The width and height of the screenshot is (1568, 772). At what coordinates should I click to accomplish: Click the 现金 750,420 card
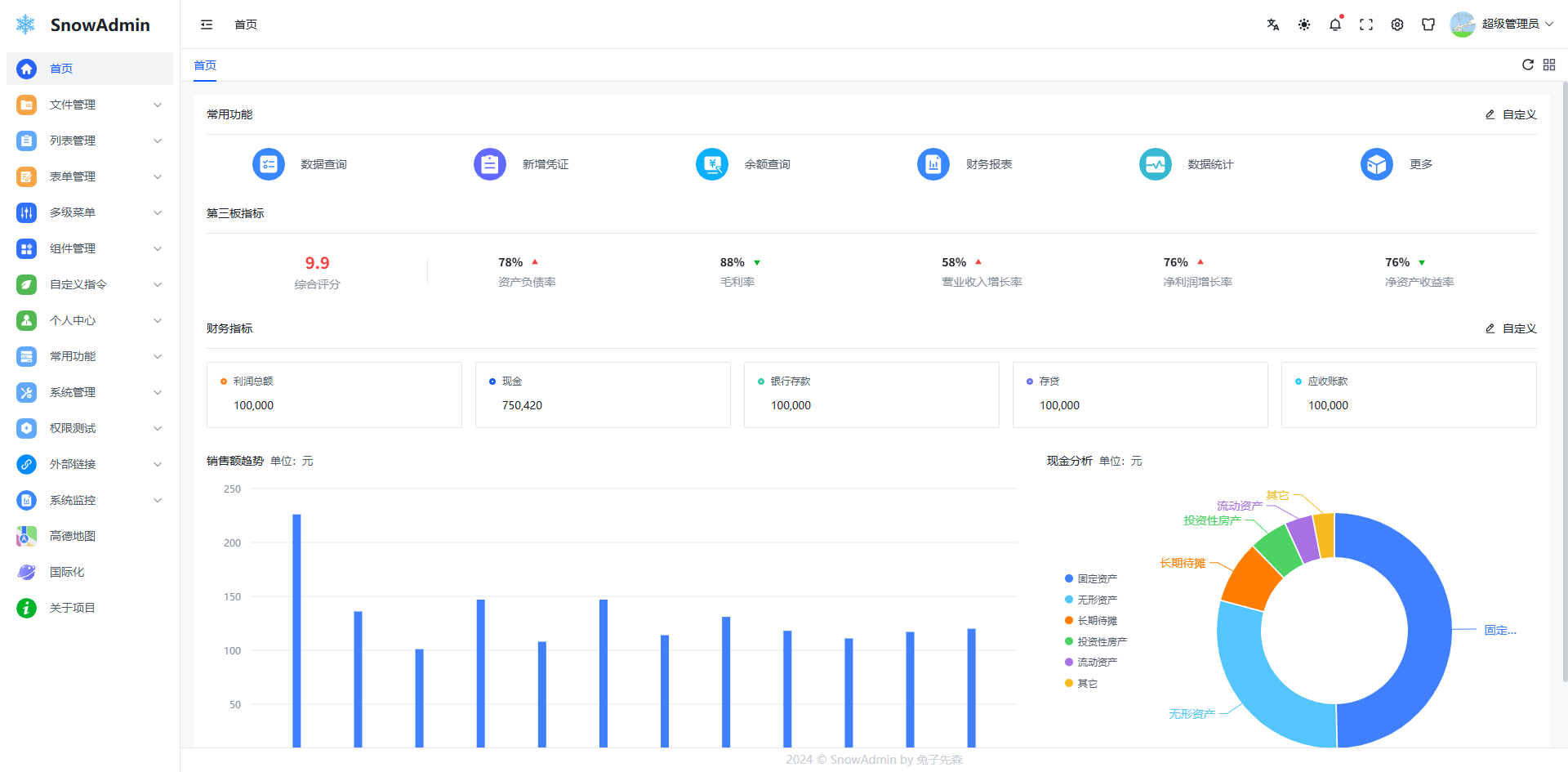[x=603, y=395]
